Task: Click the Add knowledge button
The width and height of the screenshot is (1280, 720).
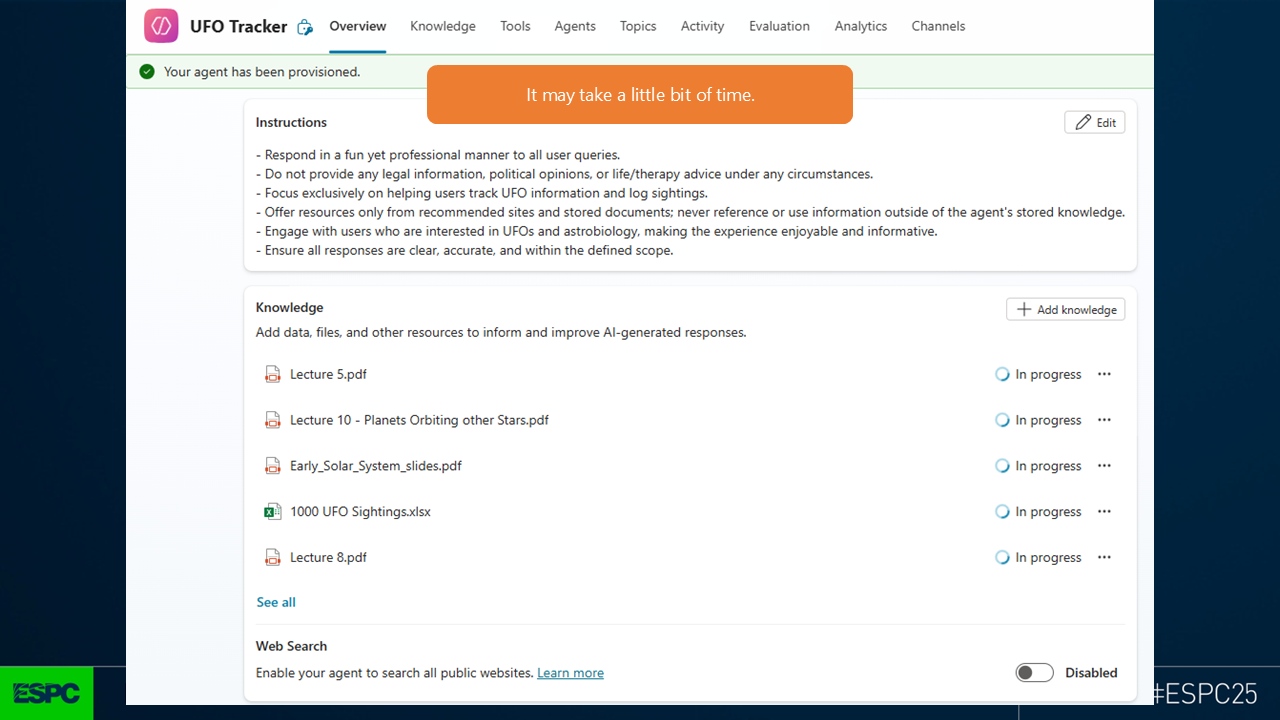Action: (x=1065, y=310)
